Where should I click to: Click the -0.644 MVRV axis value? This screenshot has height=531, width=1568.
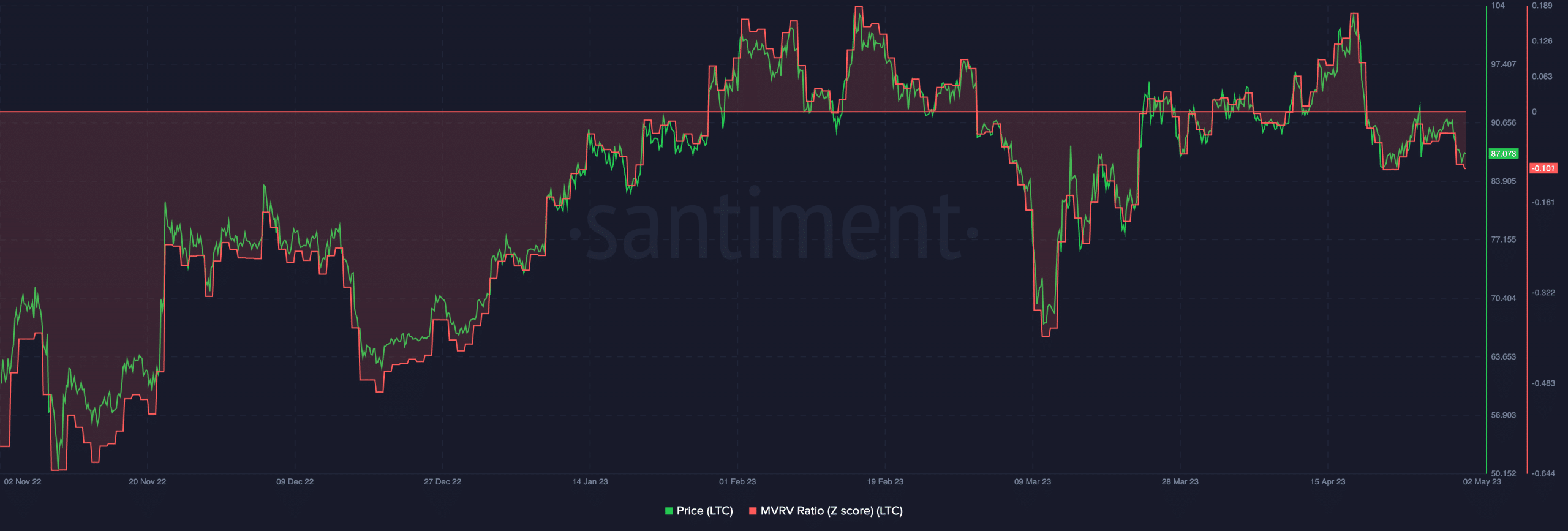[1543, 473]
